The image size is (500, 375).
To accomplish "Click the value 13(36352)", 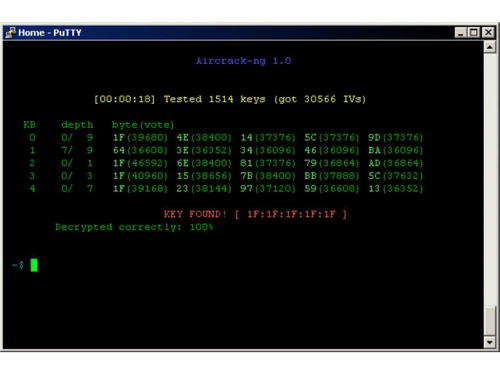I will coord(396,189).
